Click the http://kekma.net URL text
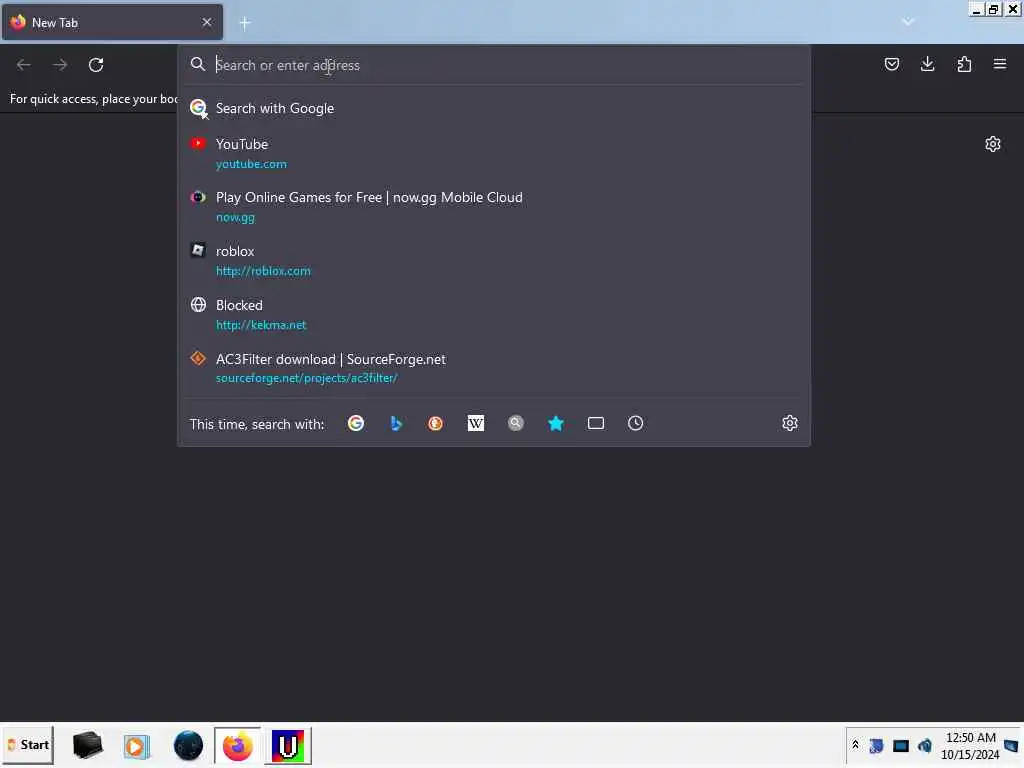 [x=261, y=325]
